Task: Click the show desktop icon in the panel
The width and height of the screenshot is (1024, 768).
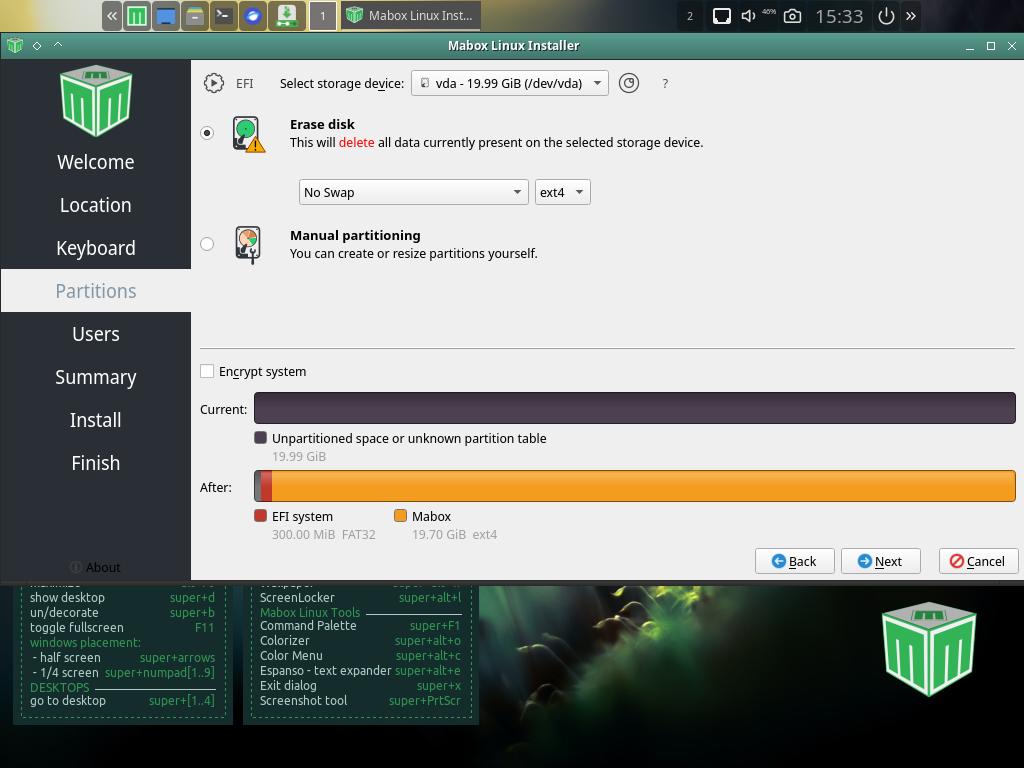Action: click(x=166, y=16)
